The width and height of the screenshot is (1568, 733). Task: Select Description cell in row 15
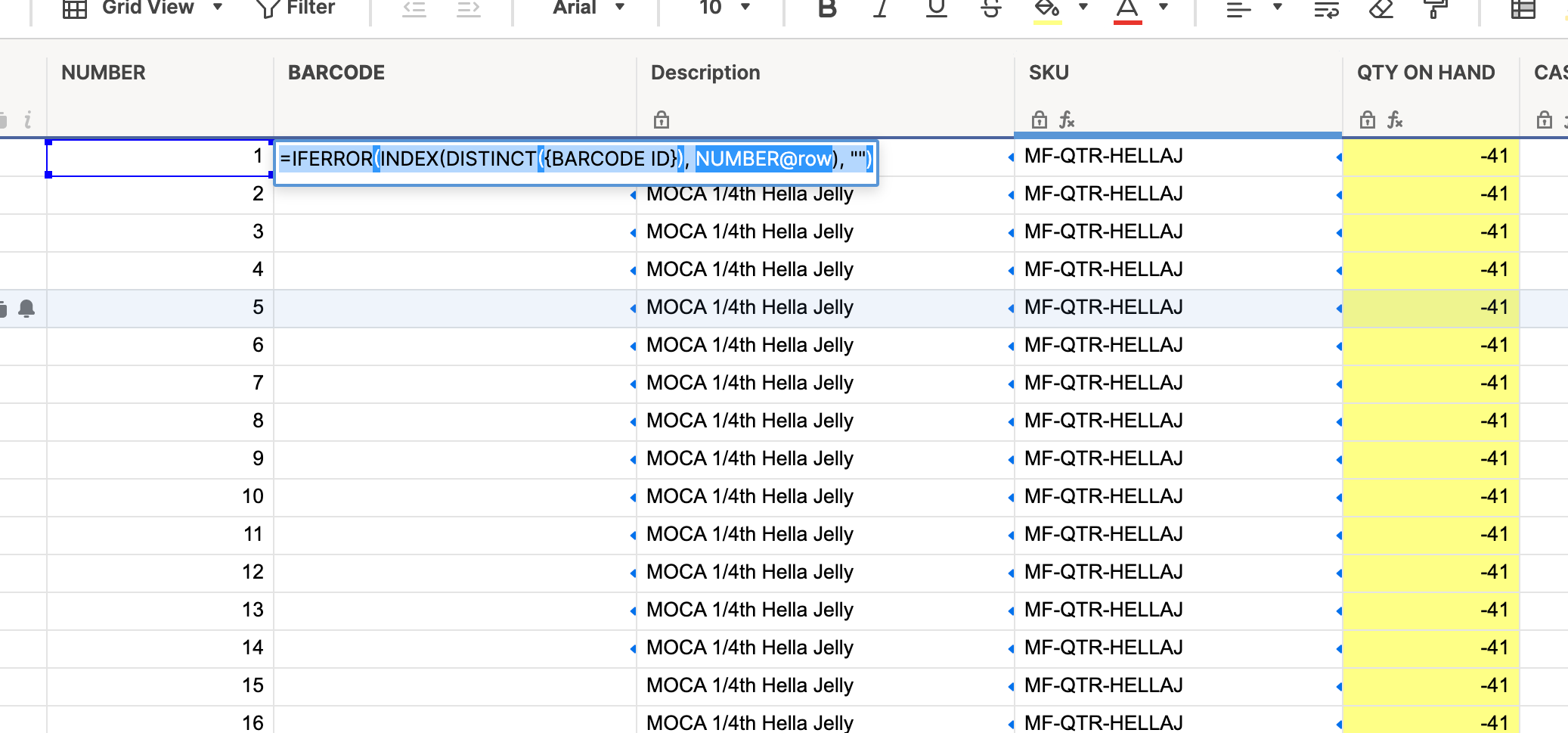(825, 687)
